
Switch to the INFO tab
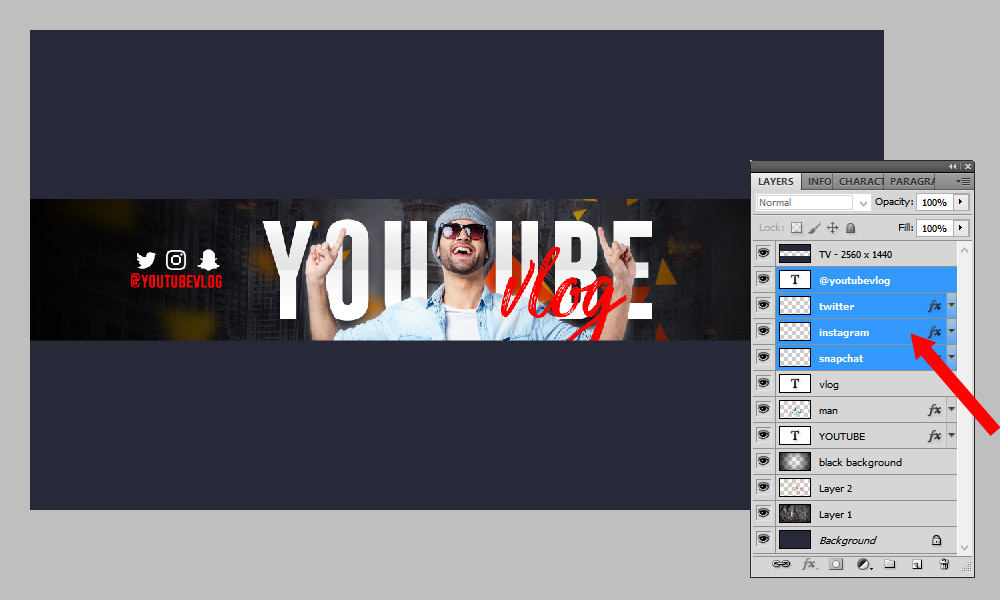[819, 182]
